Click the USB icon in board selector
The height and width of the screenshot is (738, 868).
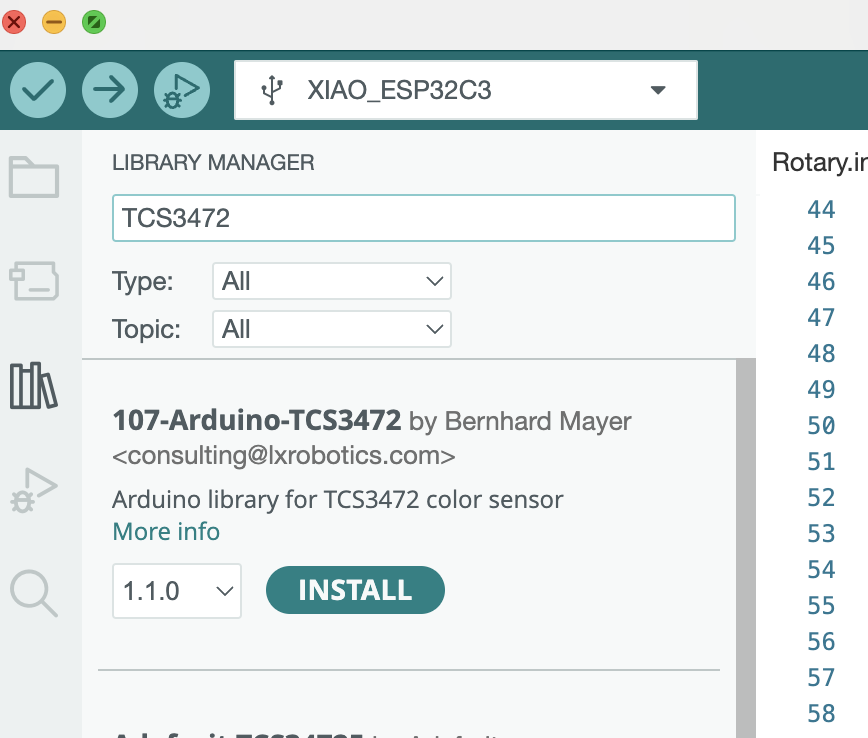(x=272, y=90)
